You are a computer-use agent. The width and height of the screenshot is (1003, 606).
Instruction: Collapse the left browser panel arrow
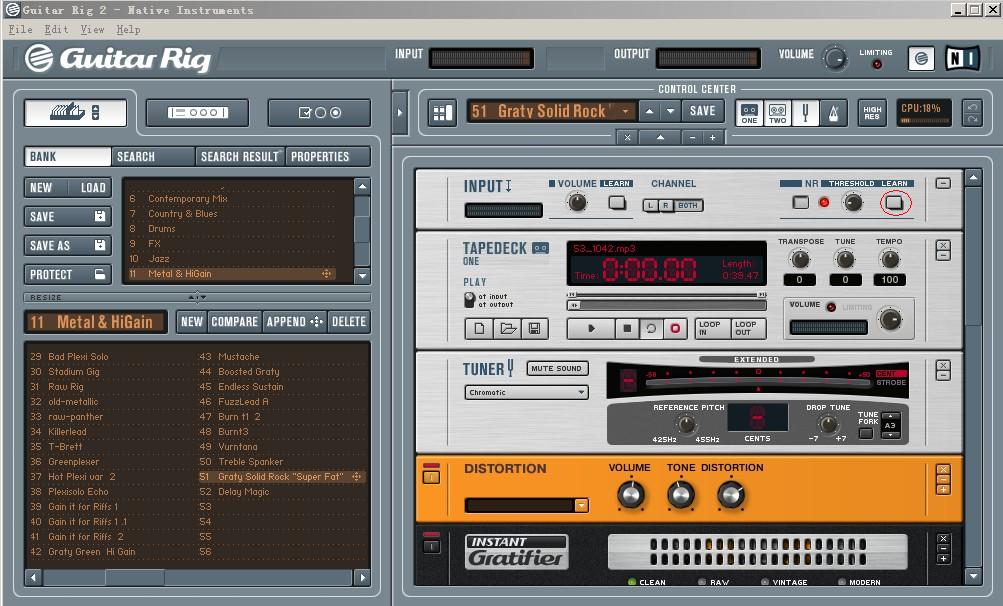400,113
